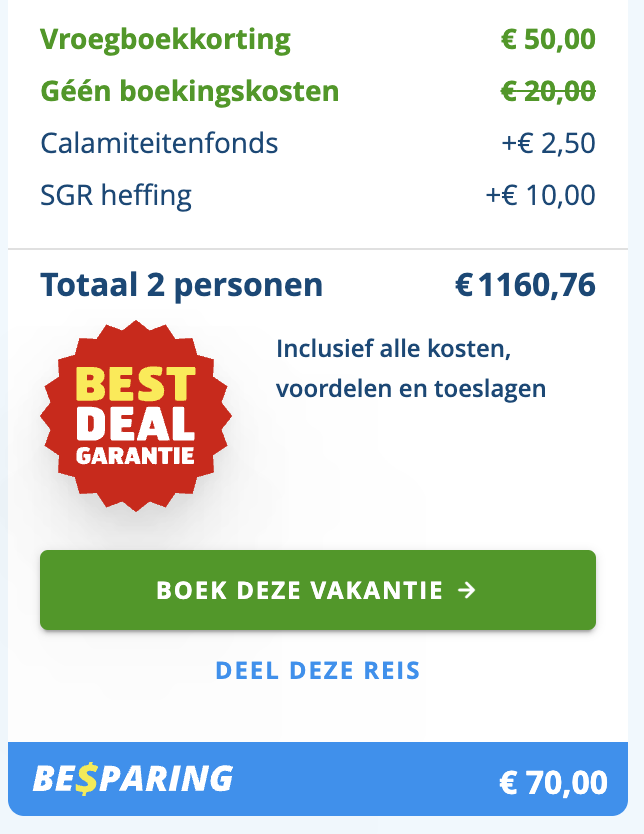Click the Best Deal Garantie badge
644x834 pixels.
(x=136, y=415)
